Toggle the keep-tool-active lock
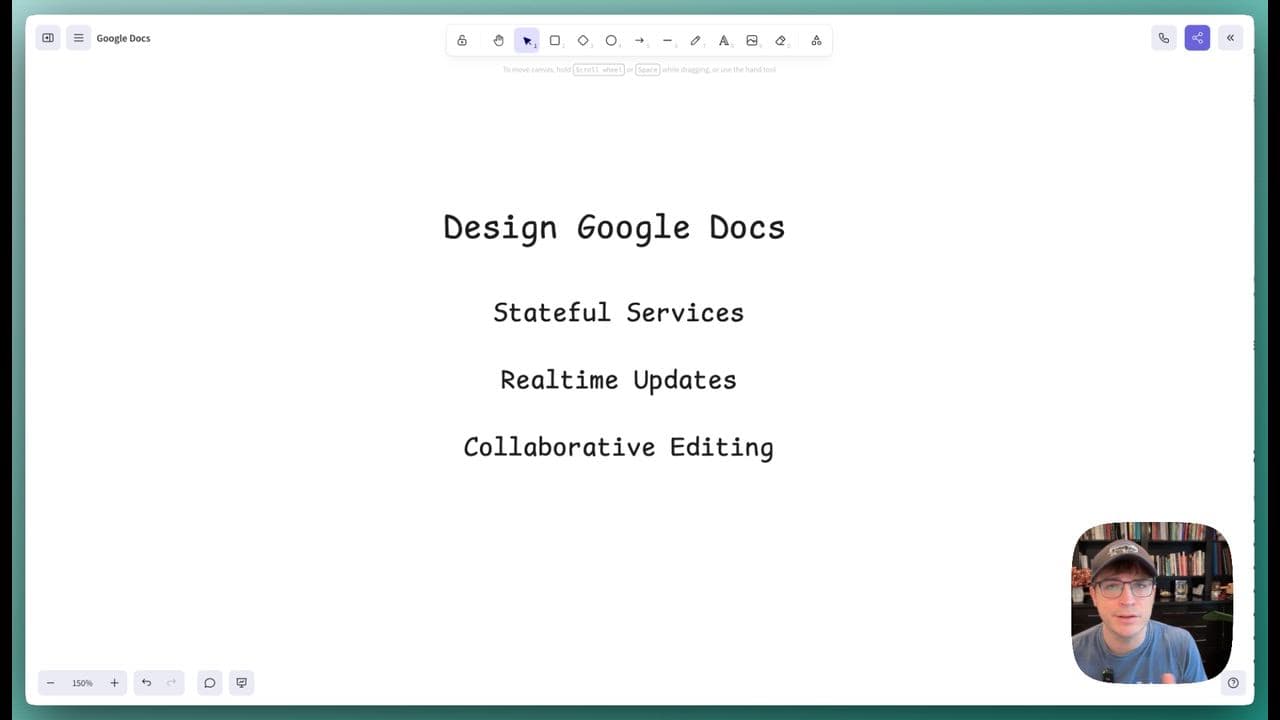This screenshot has height=720, width=1280. (x=462, y=40)
